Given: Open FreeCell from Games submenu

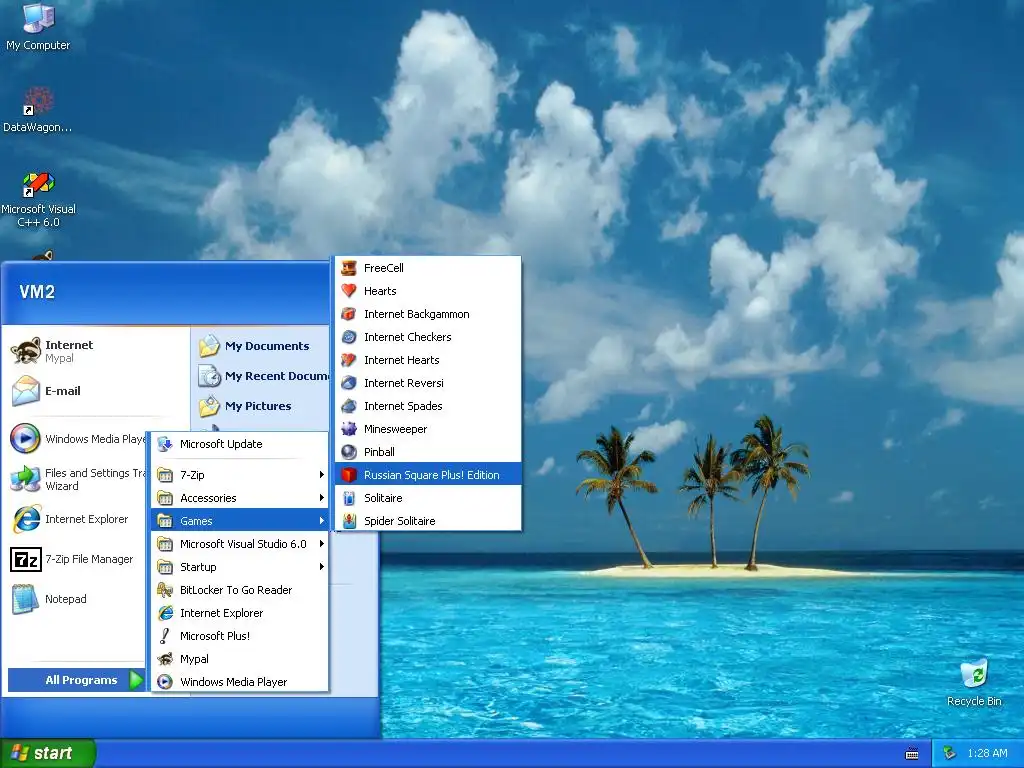Looking at the screenshot, I should tap(428, 268).
